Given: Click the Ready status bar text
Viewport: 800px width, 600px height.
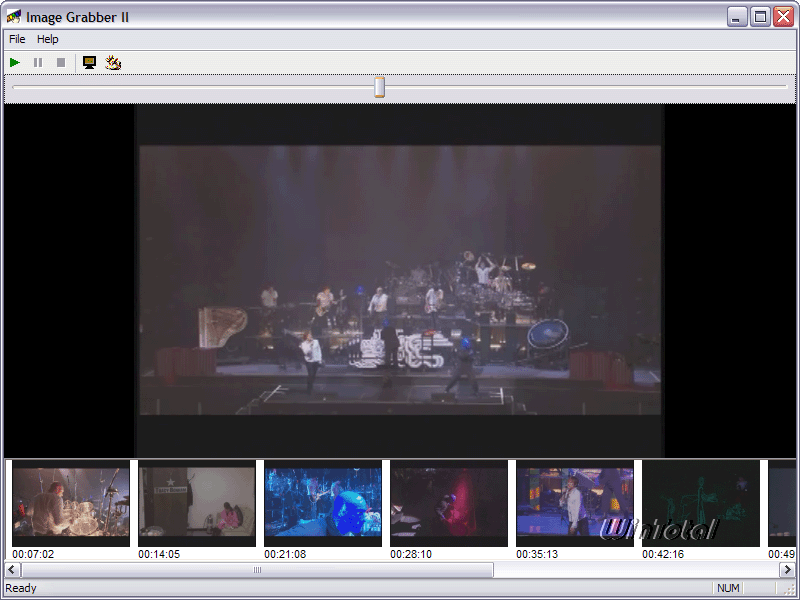Looking at the screenshot, I should click(x=21, y=588).
